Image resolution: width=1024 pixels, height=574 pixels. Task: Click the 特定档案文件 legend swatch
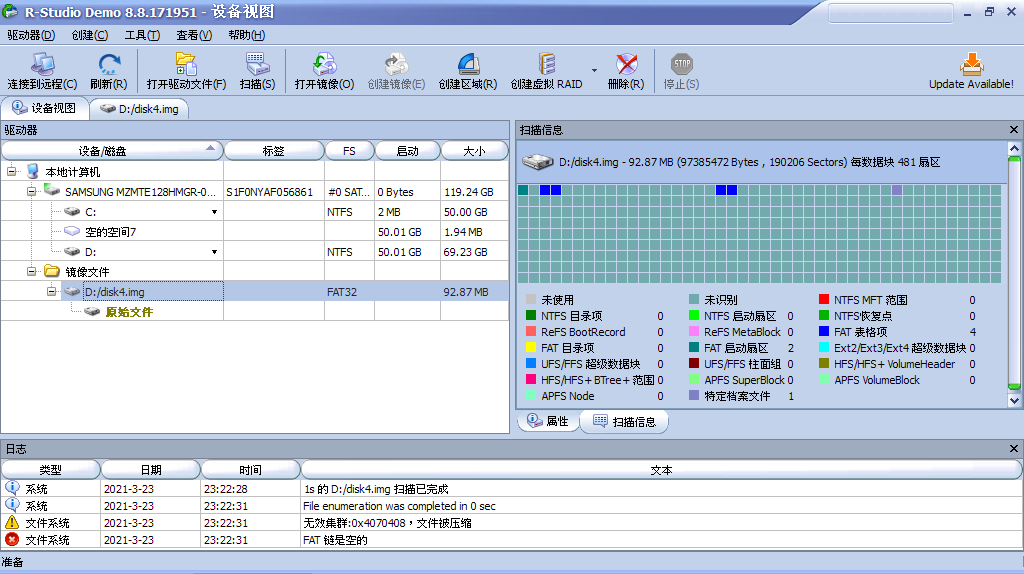pos(694,396)
